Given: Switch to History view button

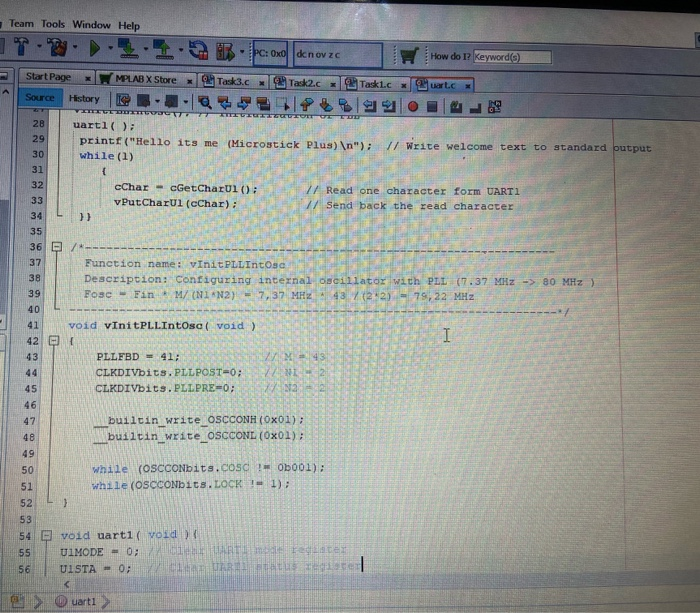Looking at the screenshot, I should [x=84, y=99].
